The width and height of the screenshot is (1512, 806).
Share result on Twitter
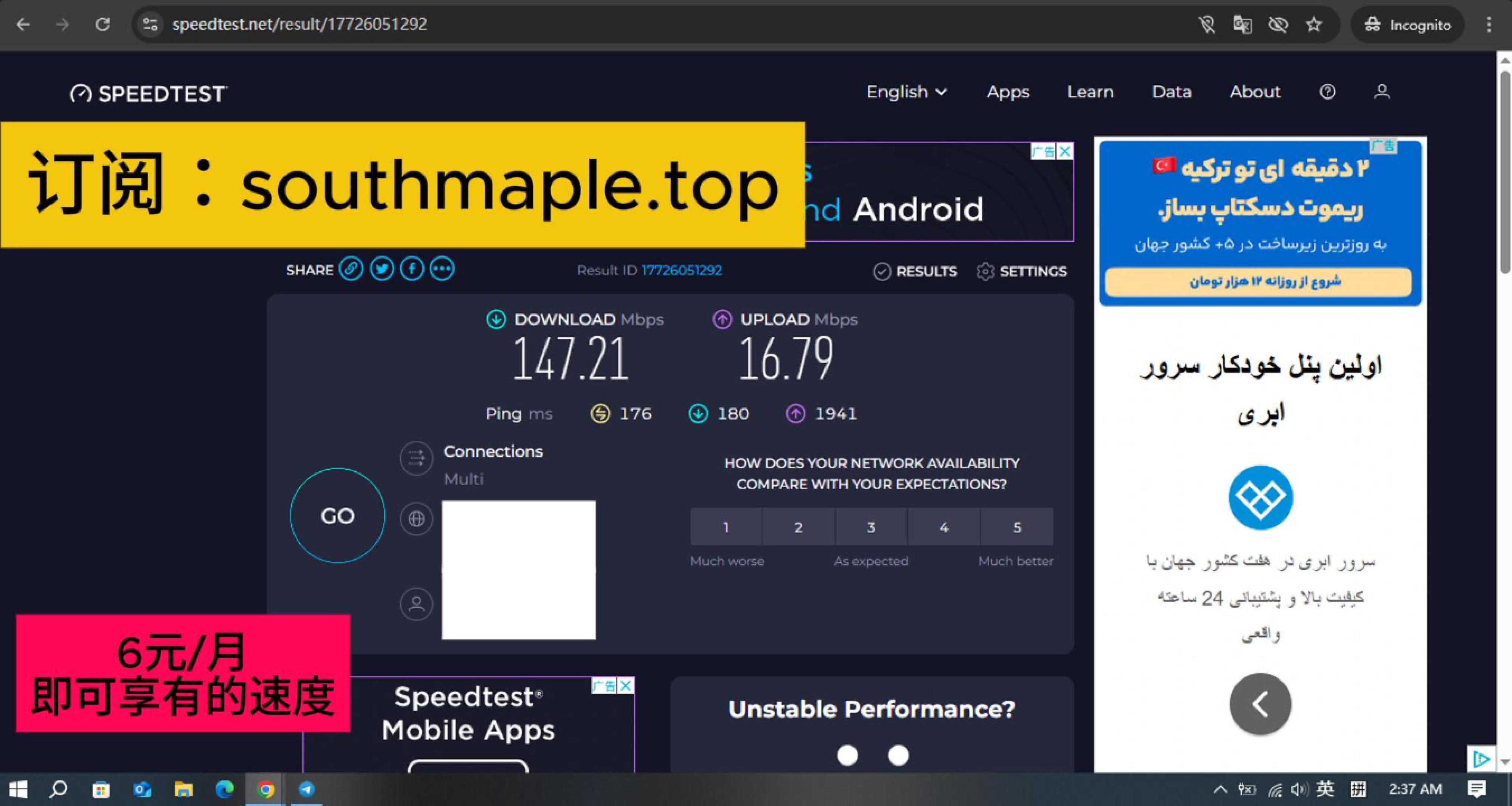coord(382,269)
